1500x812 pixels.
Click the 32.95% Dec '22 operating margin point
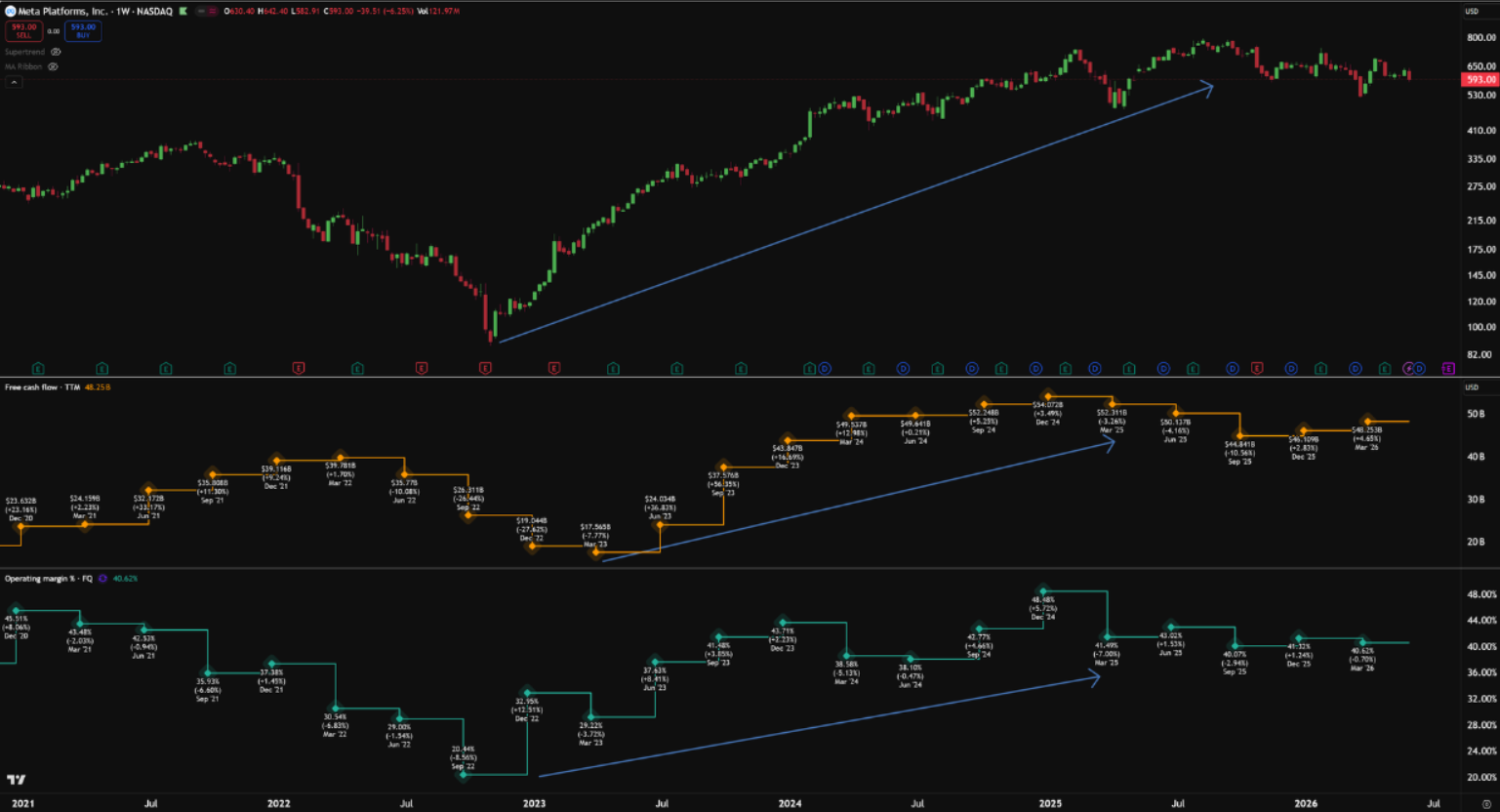coord(527,692)
